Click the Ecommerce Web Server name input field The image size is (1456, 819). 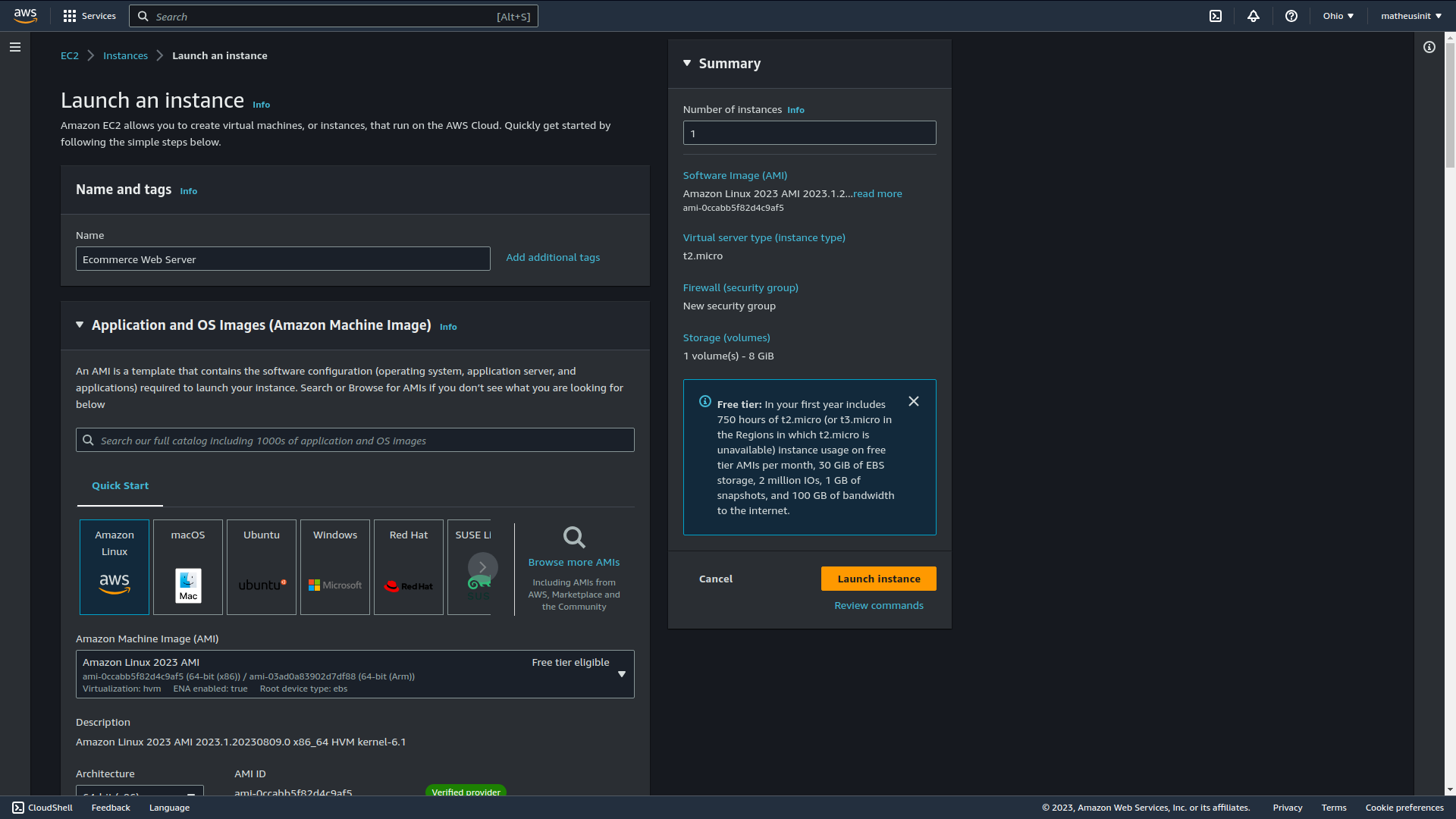282,259
